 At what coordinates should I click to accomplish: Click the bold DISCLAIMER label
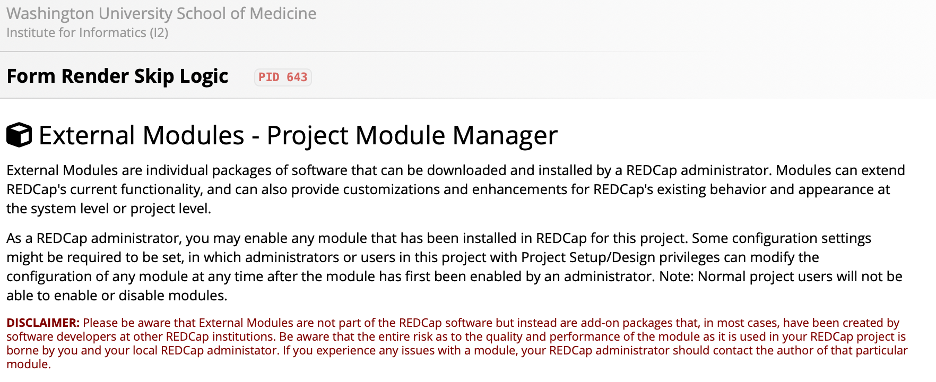point(42,323)
